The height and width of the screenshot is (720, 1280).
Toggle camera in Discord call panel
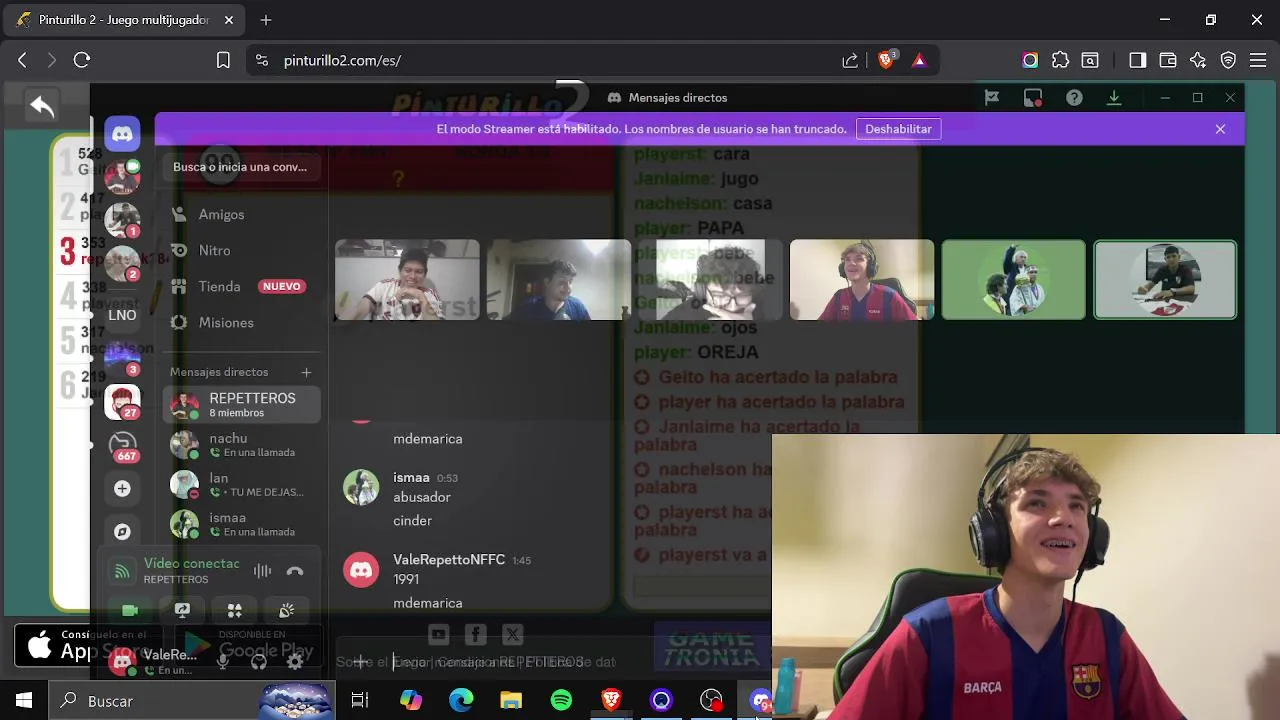click(130, 610)
